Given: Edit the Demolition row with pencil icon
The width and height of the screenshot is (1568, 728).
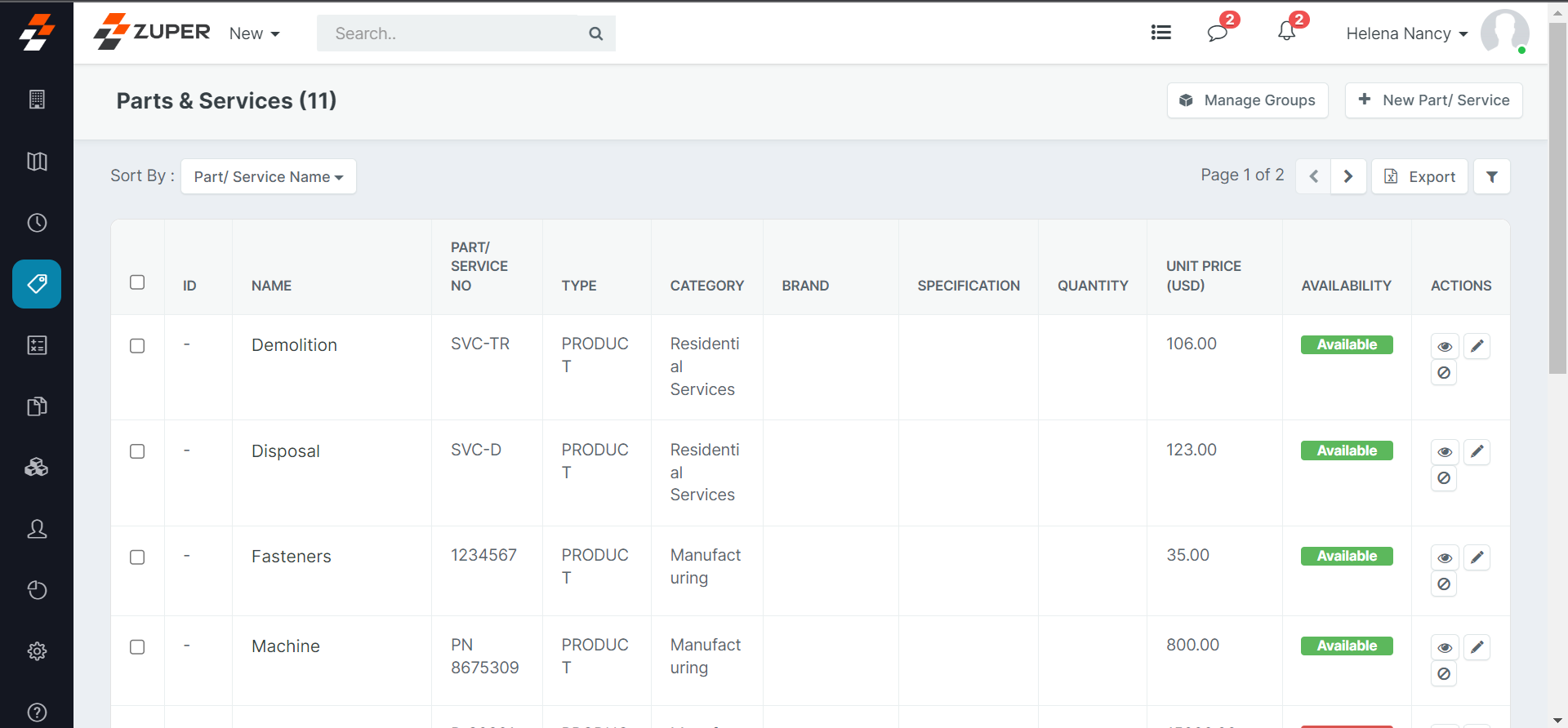Looking at the screenshot, I should [x=1477, y=346].
